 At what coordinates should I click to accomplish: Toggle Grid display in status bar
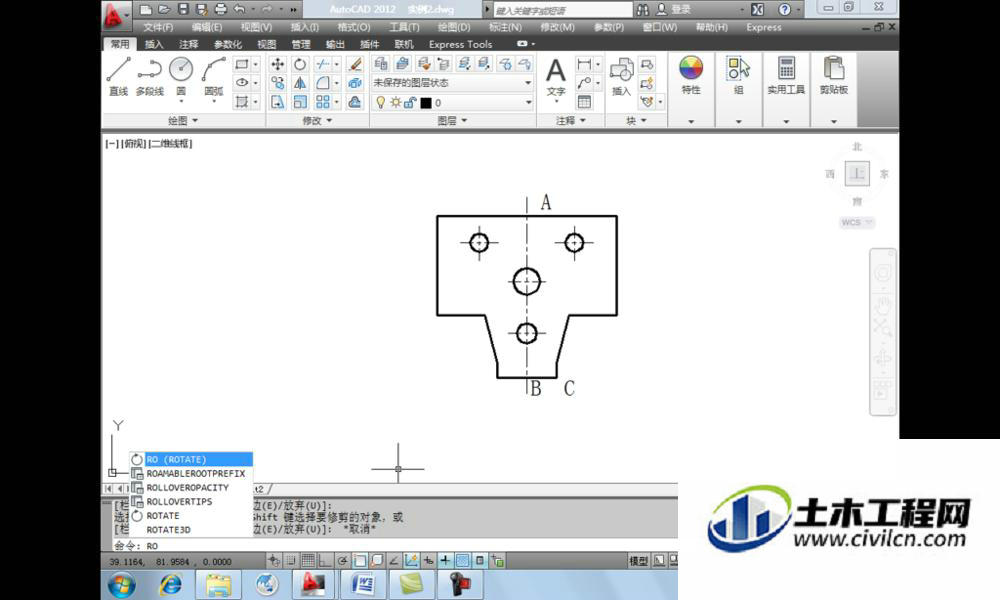[308, 560]
